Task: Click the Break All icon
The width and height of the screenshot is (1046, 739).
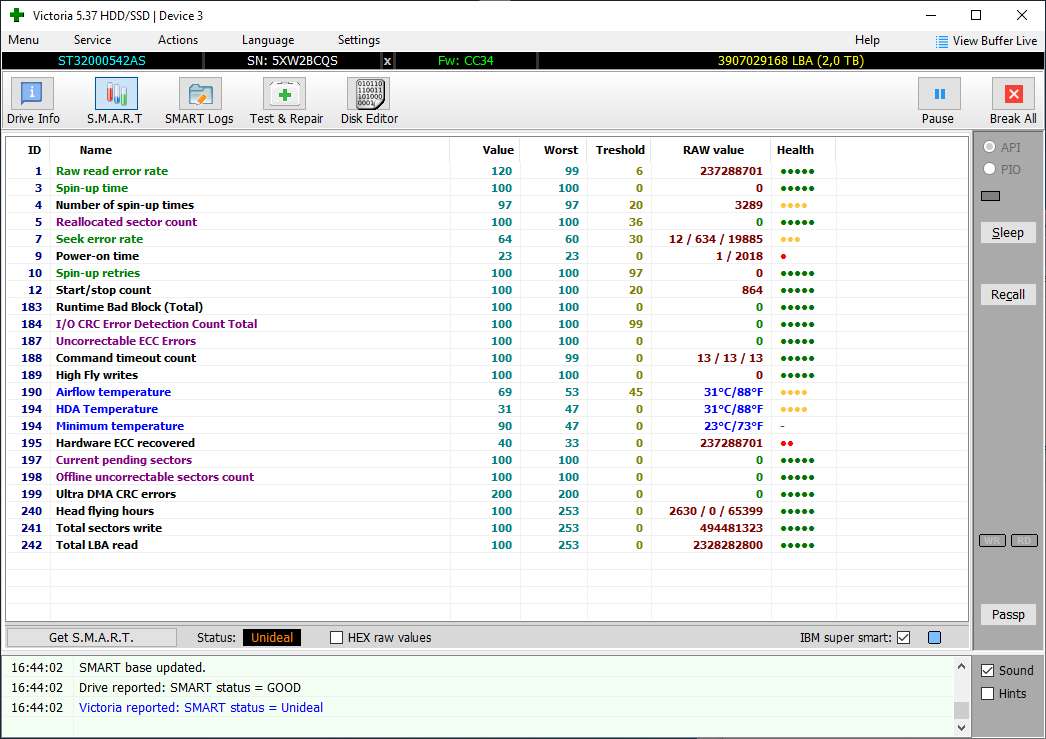Action: 1012,95
